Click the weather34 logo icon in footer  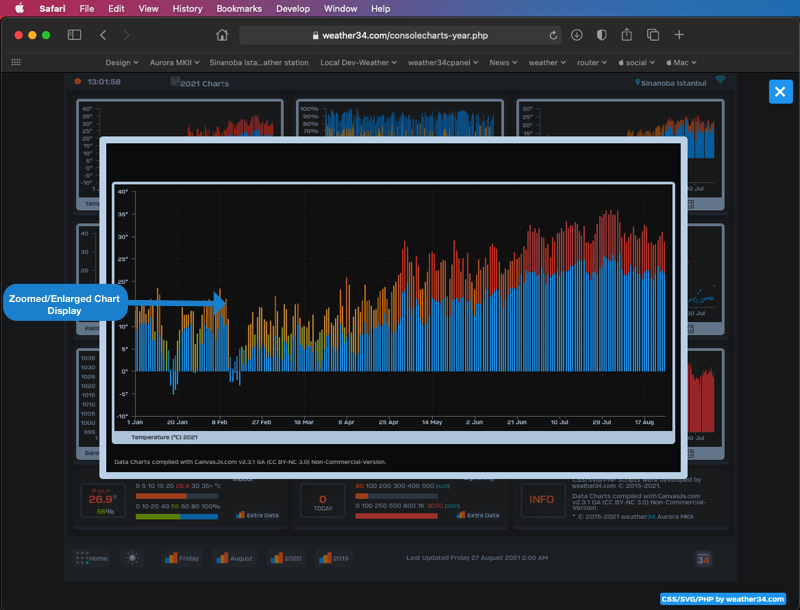click(703, 558)
